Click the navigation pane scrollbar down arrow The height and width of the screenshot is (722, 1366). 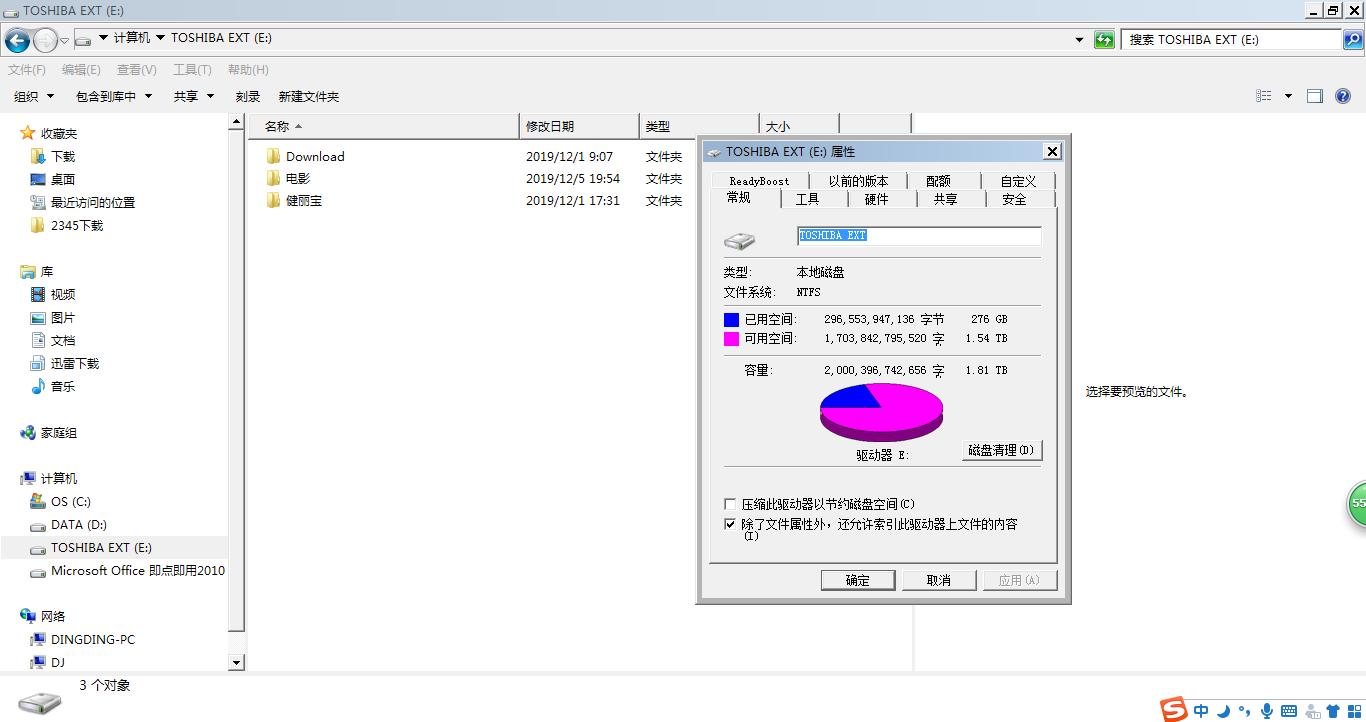point(236,662)
